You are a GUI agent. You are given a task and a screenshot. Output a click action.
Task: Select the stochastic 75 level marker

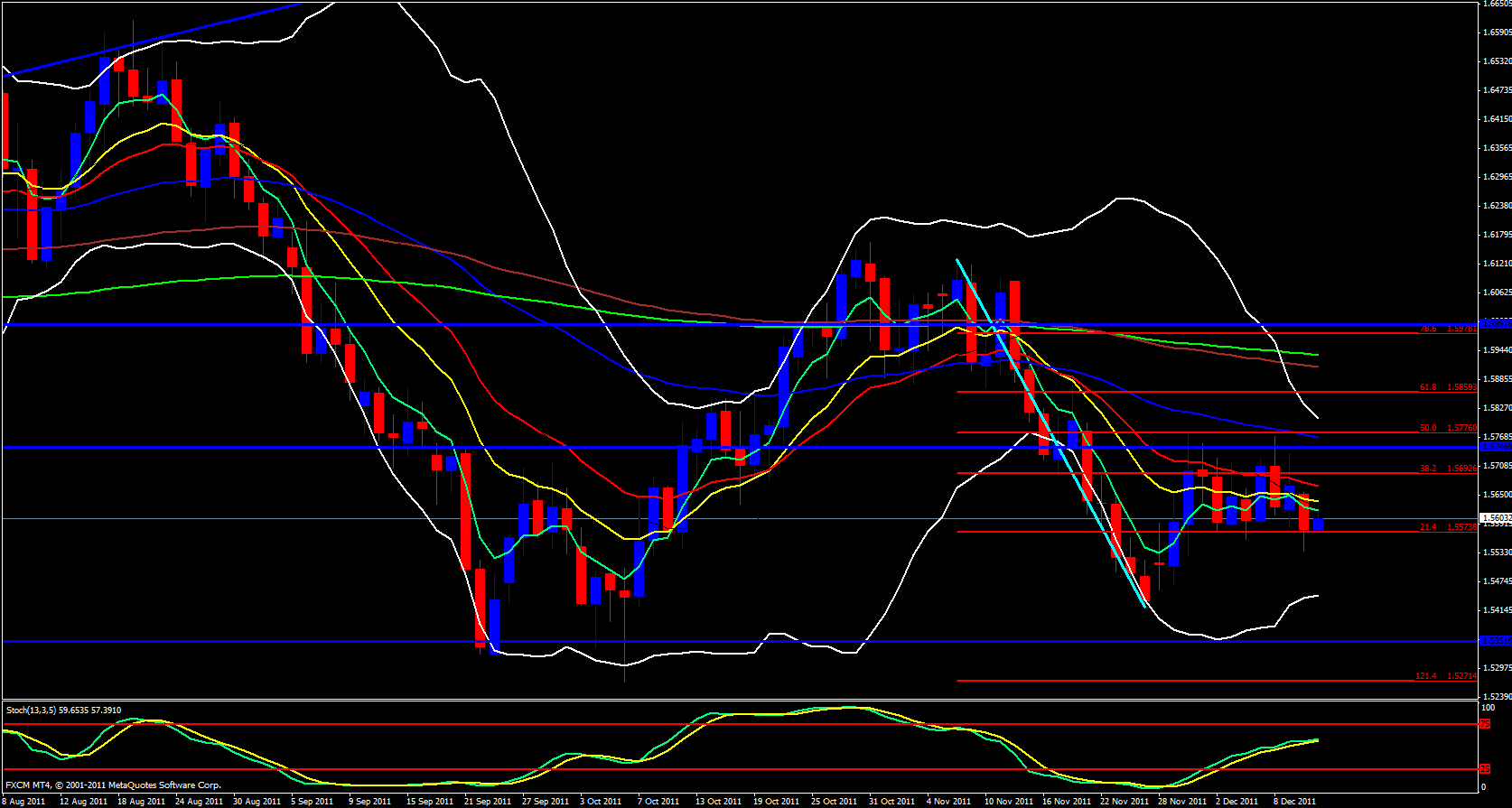point(1485,724)
